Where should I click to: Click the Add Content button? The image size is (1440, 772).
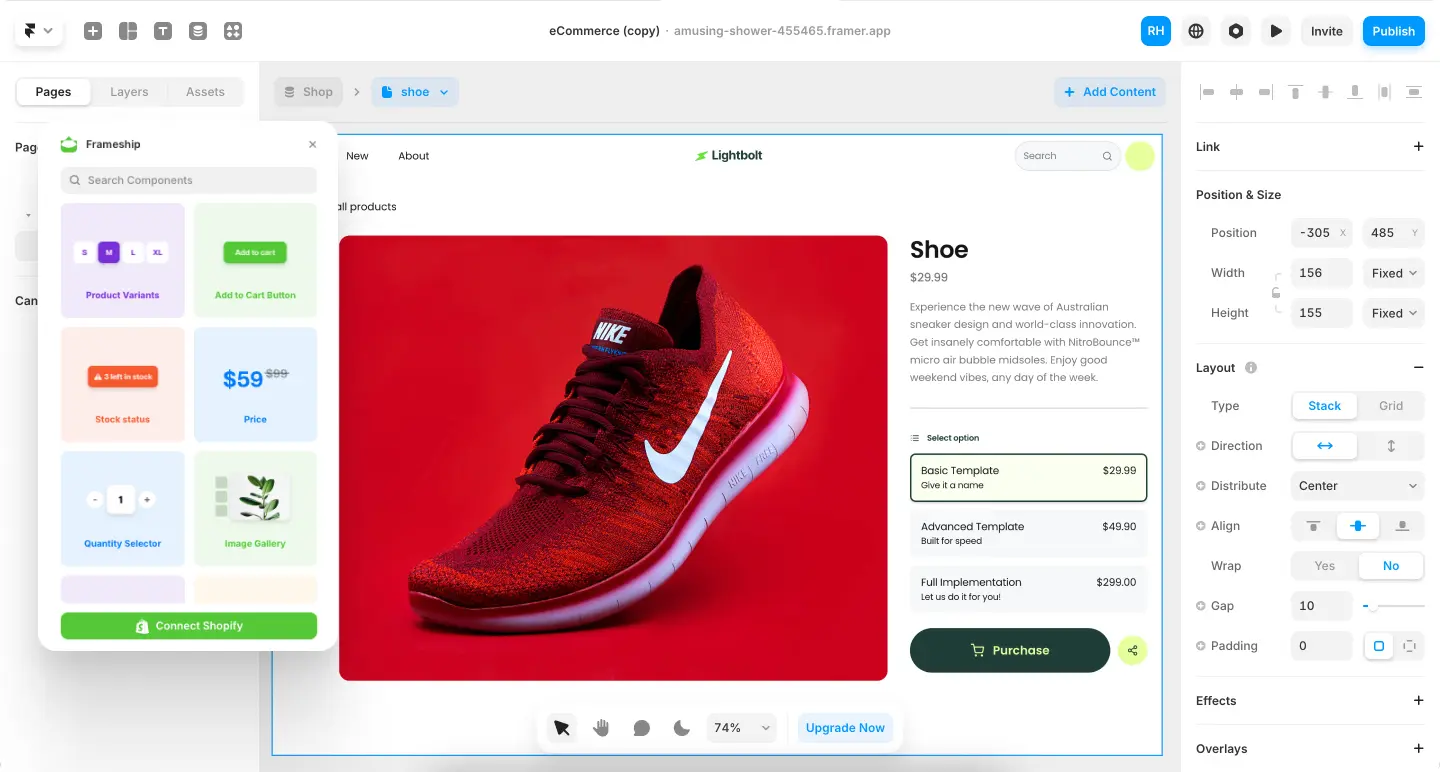[x=1110, y=92]
